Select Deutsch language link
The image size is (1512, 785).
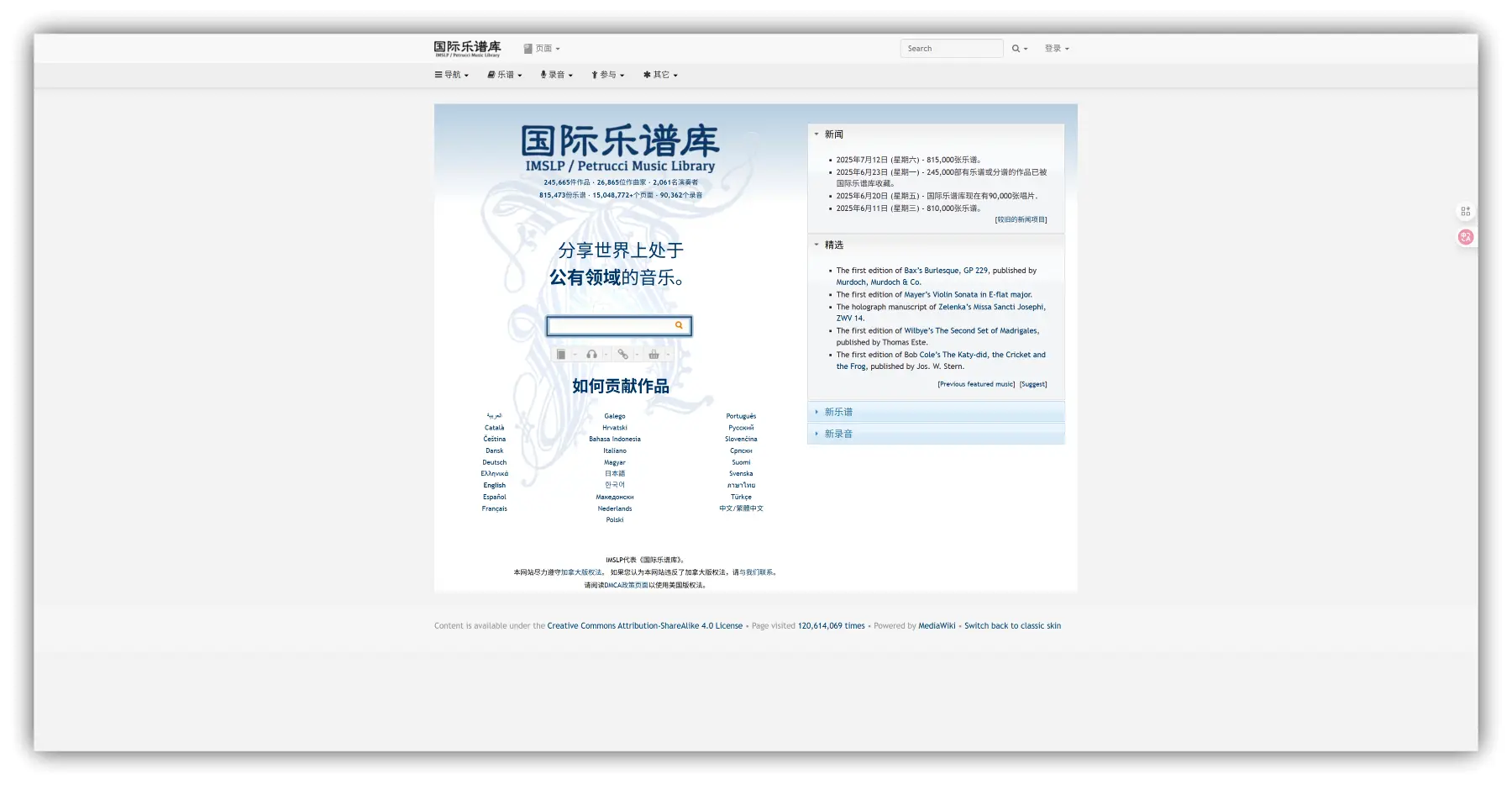click(x=494, y=462)
